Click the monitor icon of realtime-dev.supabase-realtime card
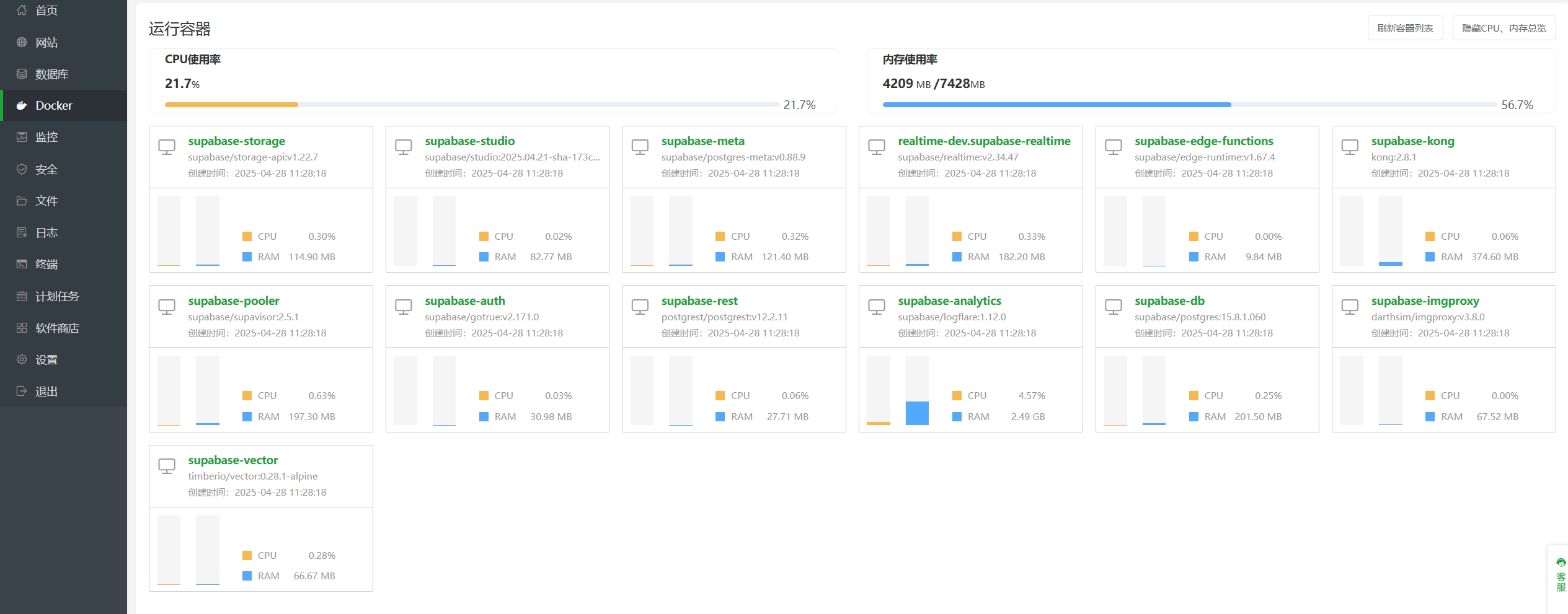The height and width of the screenshot is (614, 1568). [x=877, y=147]
